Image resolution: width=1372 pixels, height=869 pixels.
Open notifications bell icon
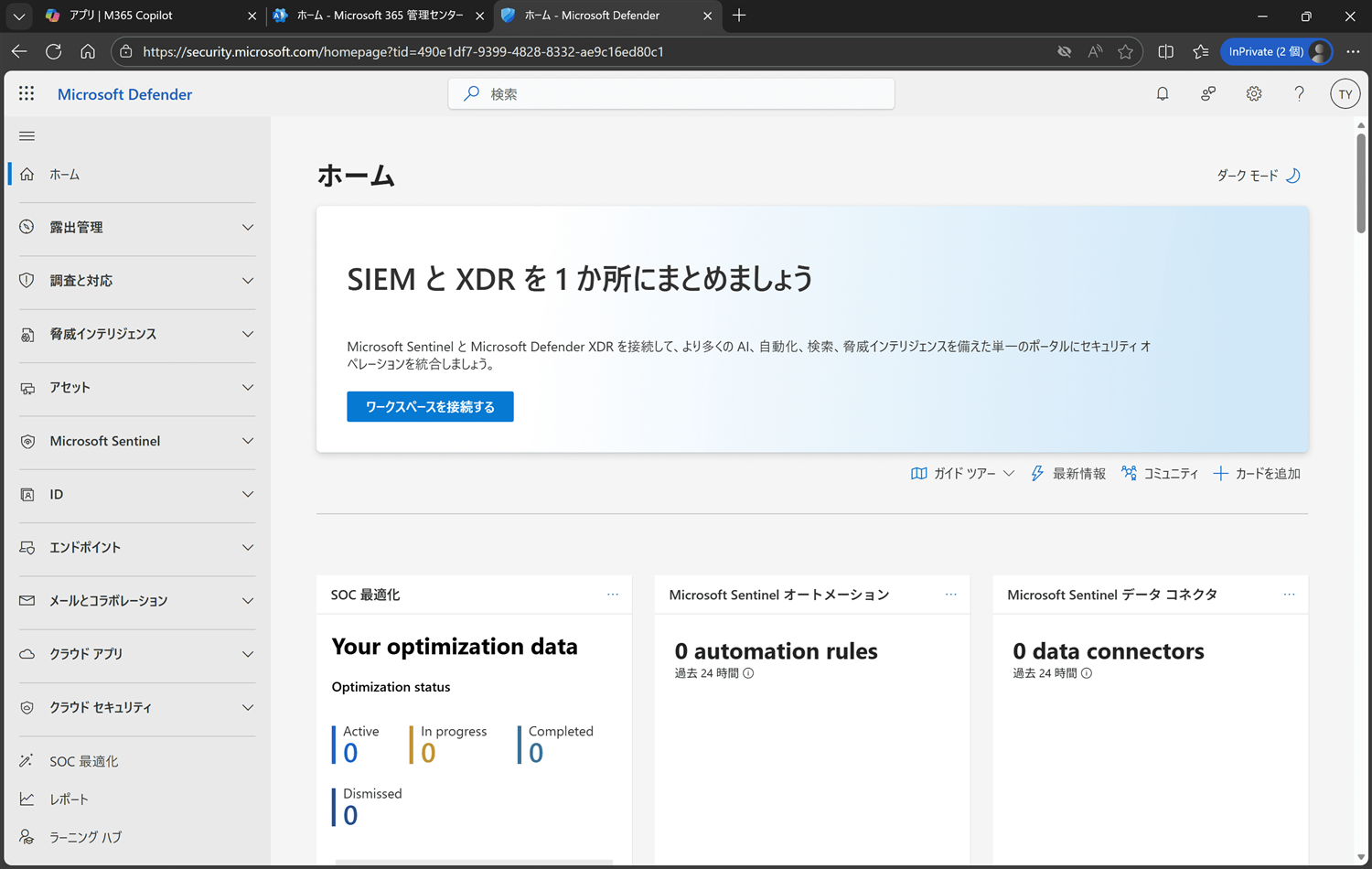click(x=1163, y=93)
